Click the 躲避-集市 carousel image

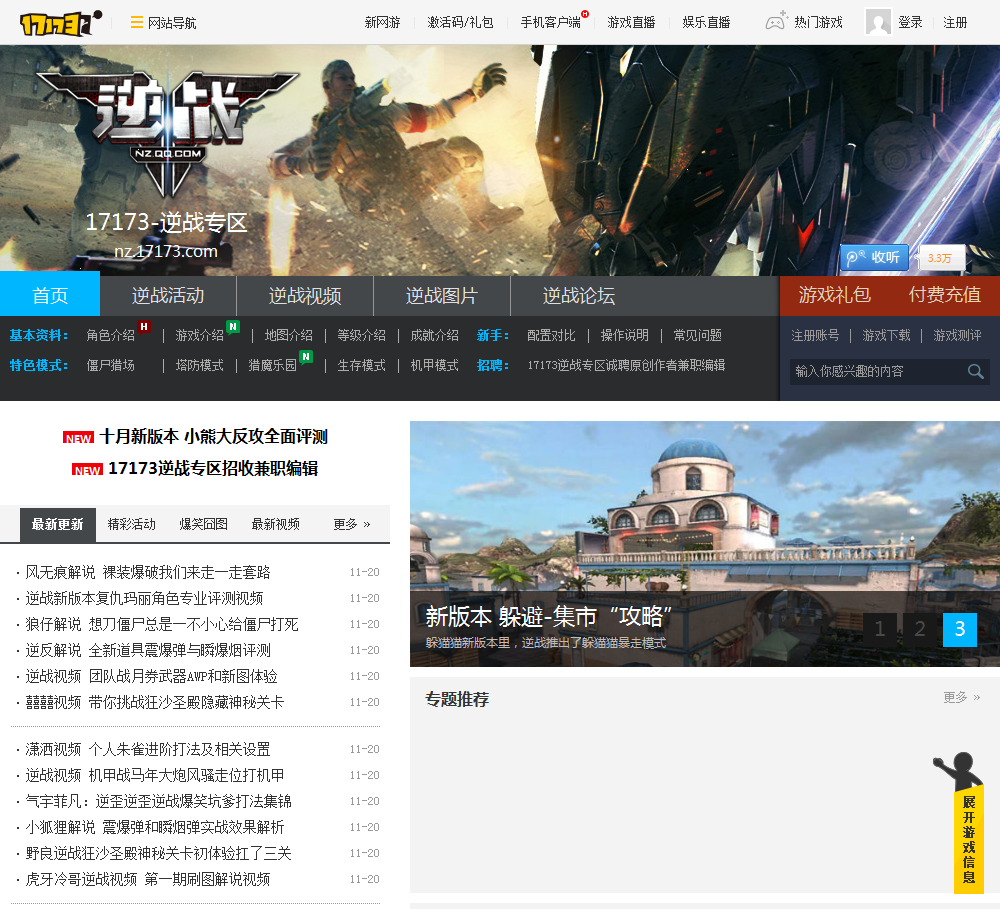(x=705, y=543)
